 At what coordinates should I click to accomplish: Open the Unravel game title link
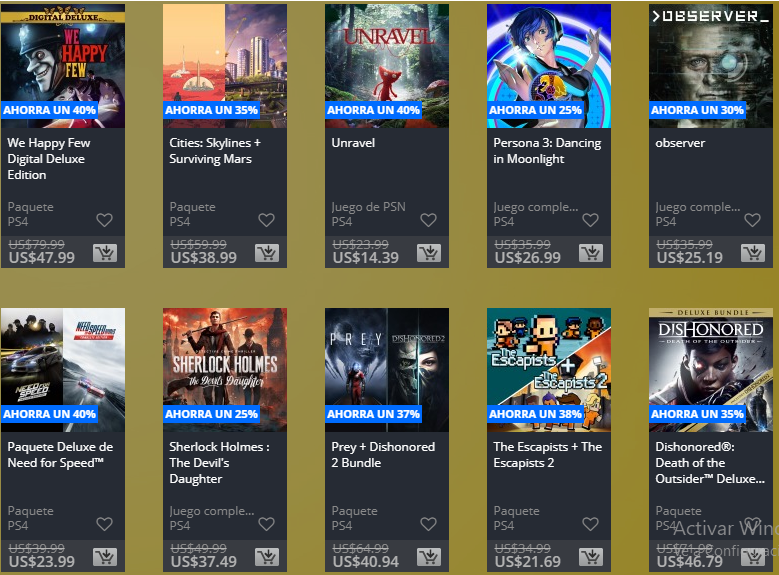(x=353, y=143)
